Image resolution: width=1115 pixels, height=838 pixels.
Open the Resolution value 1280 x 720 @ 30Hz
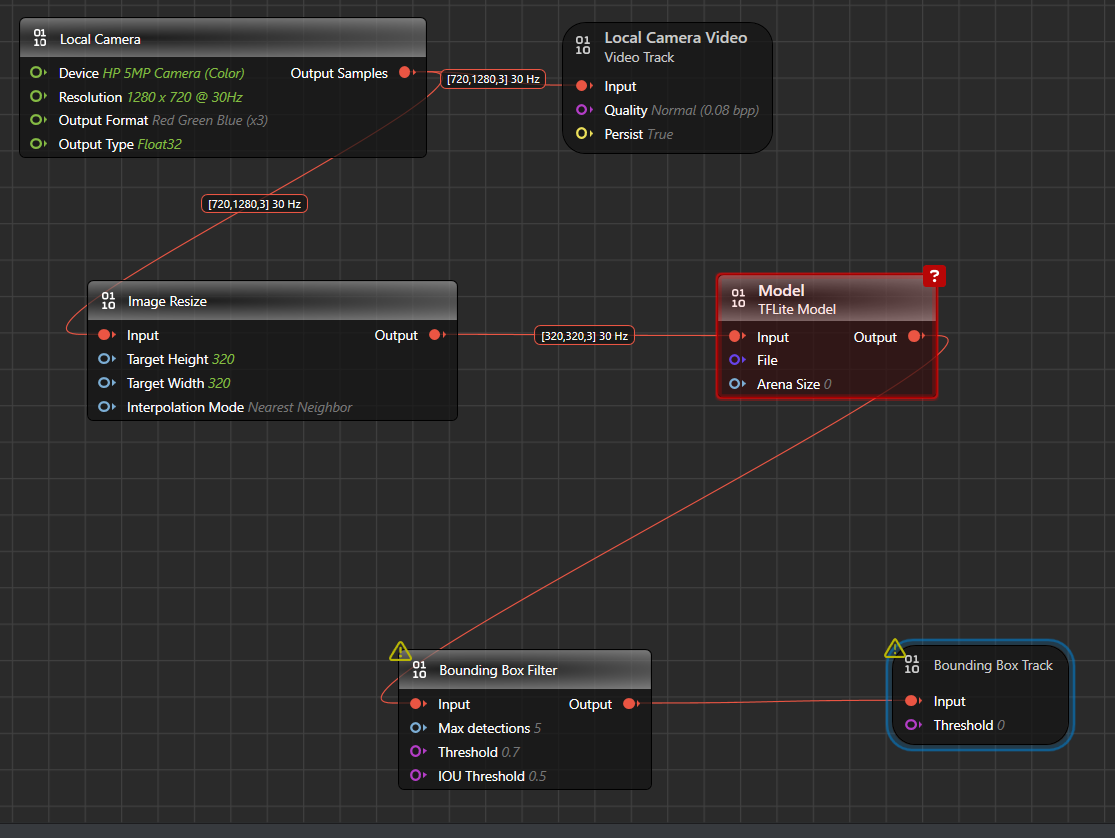185,97
